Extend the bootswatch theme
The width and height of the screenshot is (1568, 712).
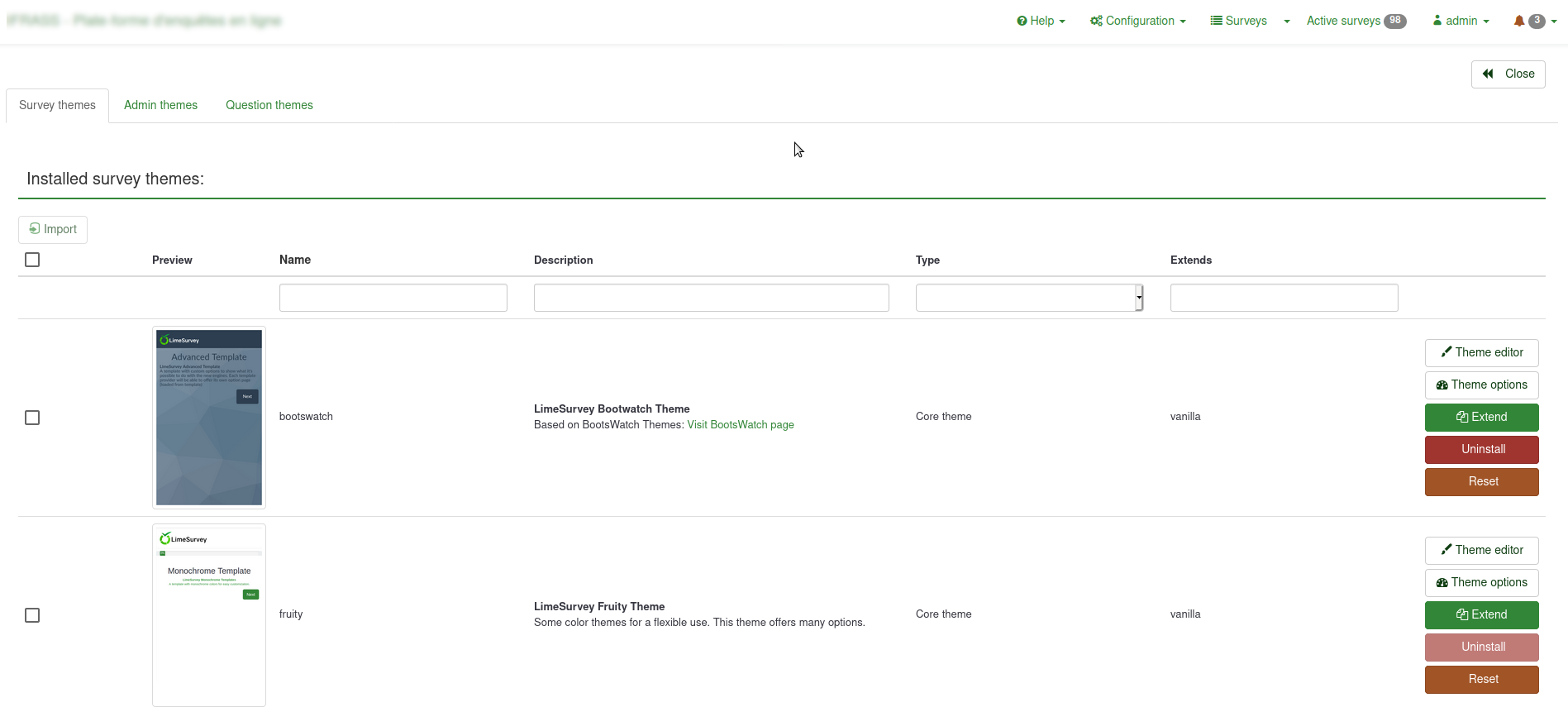point(1481,418)
